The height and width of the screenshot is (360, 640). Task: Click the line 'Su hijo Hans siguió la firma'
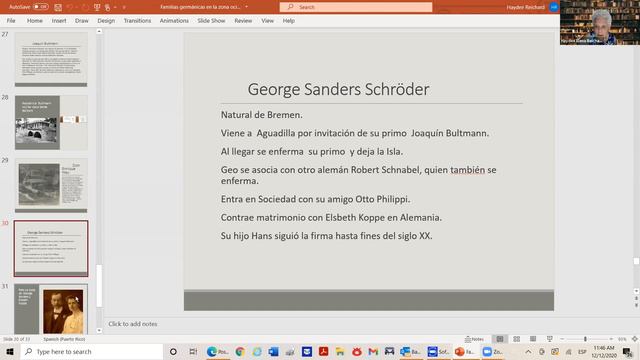tap(327, 236)
